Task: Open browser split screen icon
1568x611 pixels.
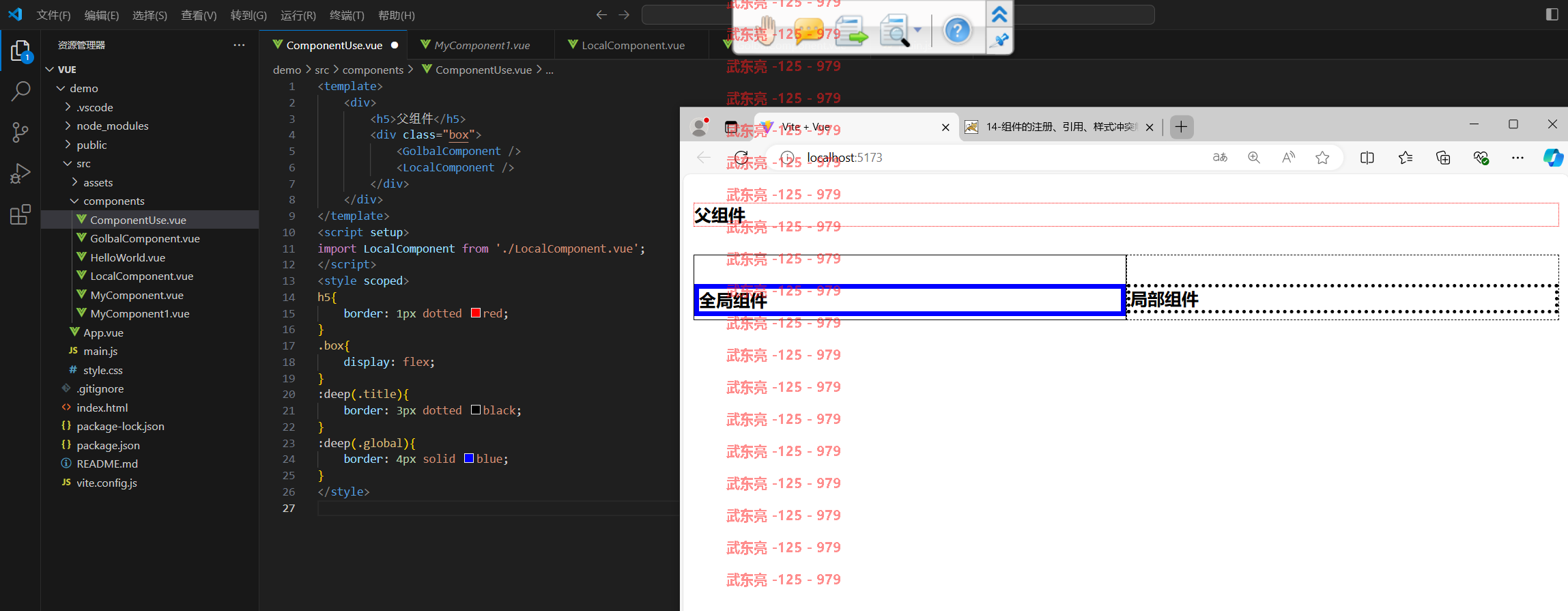Action: pos(1367,158)
